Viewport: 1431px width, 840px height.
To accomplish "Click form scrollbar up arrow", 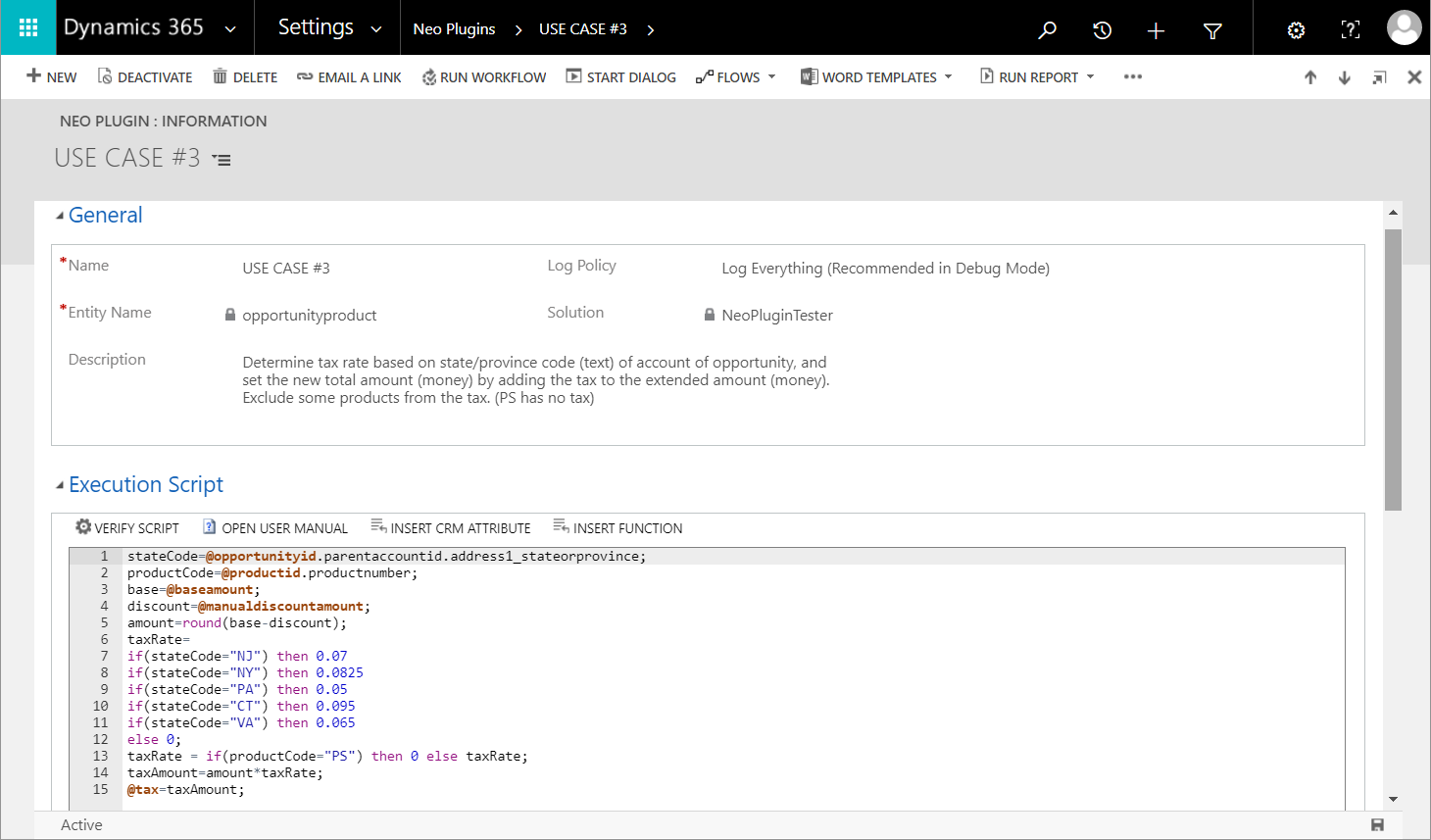I will [1393, 213].
